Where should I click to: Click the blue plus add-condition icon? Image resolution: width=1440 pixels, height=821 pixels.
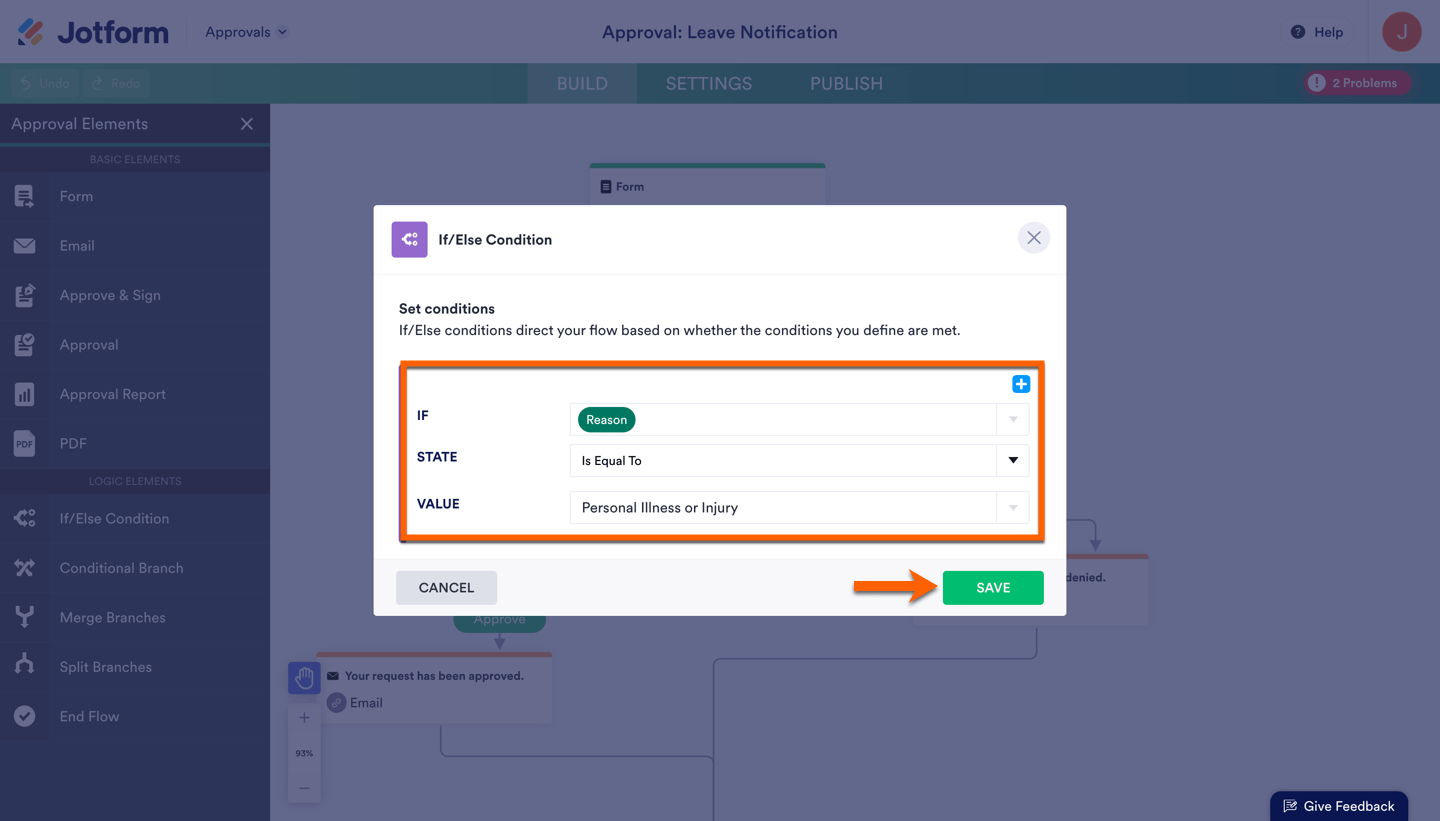click(1021, 384)
